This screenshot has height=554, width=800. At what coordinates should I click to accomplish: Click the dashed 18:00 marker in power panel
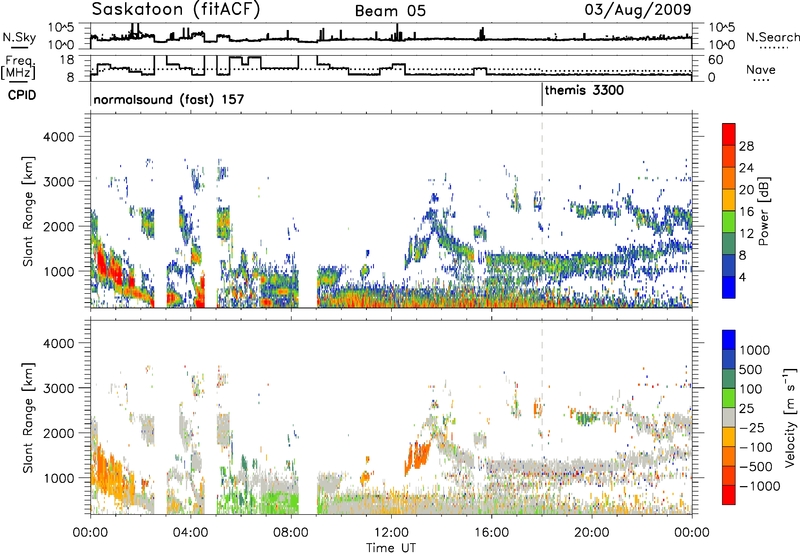point(542,210)
